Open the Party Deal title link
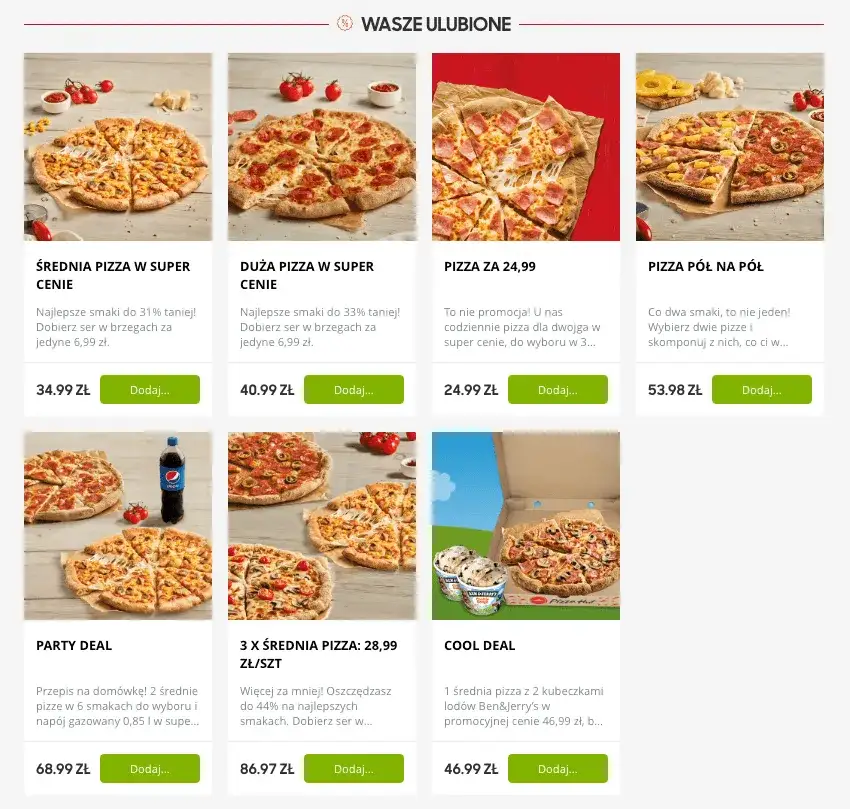The image size is (850, 809). (73, 645)
